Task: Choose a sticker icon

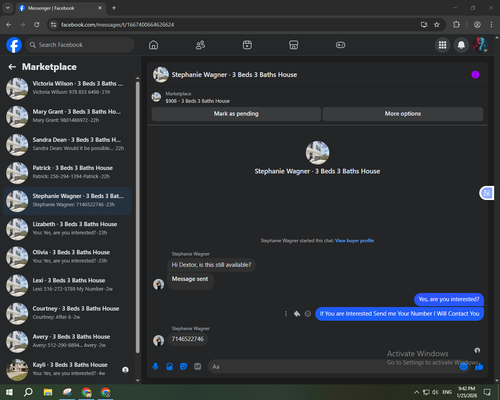Action: (x=183, y=367)
